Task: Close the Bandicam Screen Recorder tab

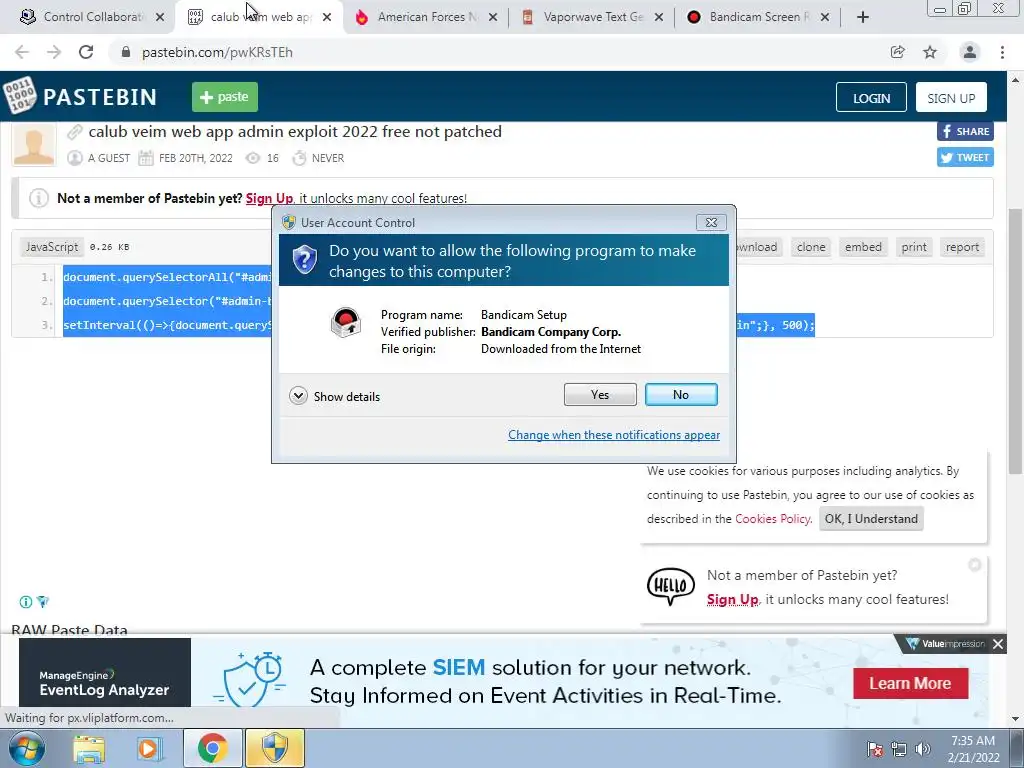Action: pyautogui.click(x=825, y=17)
